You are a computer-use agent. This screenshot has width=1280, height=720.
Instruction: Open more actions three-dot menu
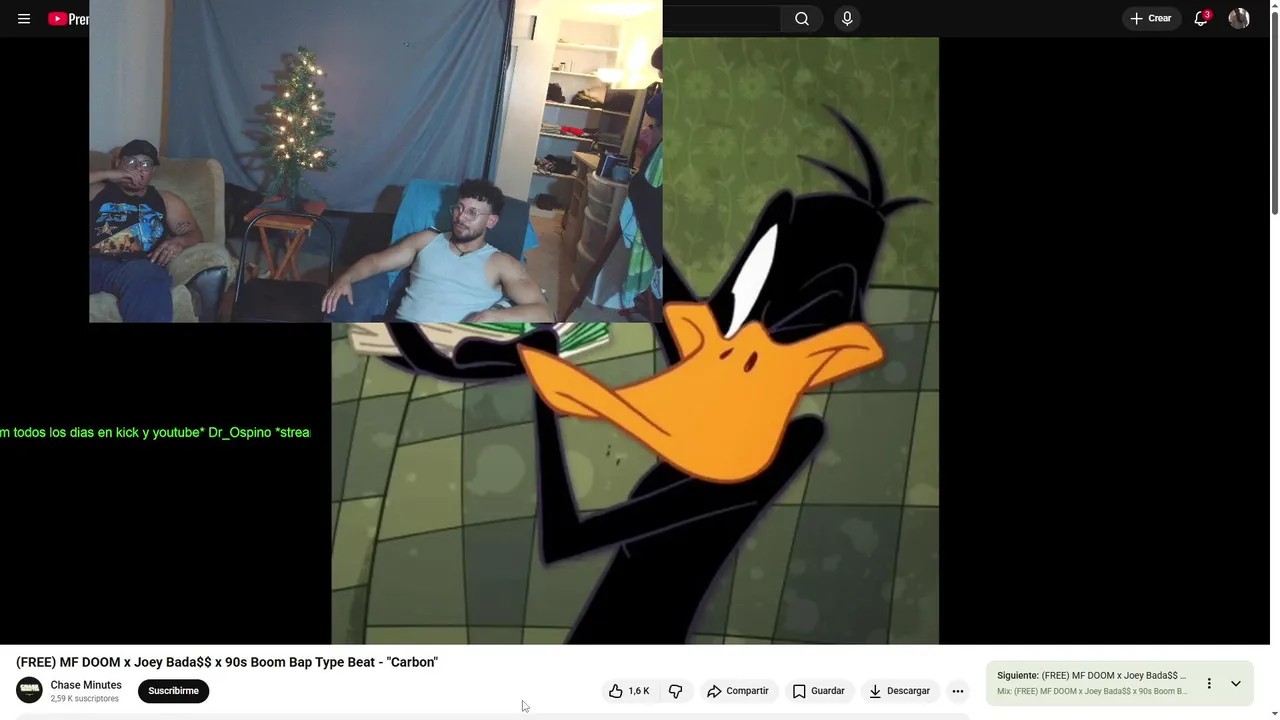coord(958,691)
